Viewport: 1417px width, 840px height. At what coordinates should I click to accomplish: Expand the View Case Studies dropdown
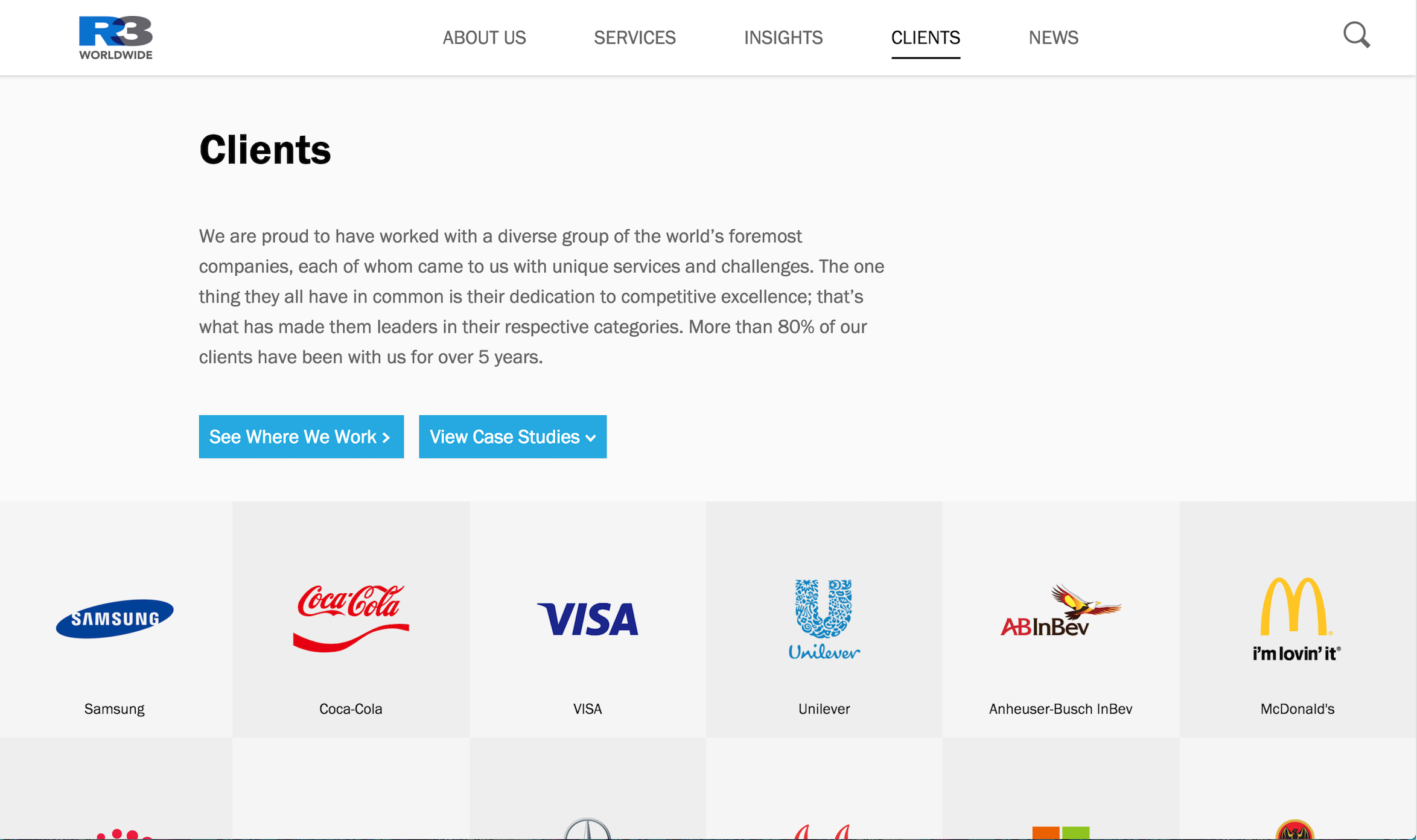pyautogui.click(x=512, y=436)
